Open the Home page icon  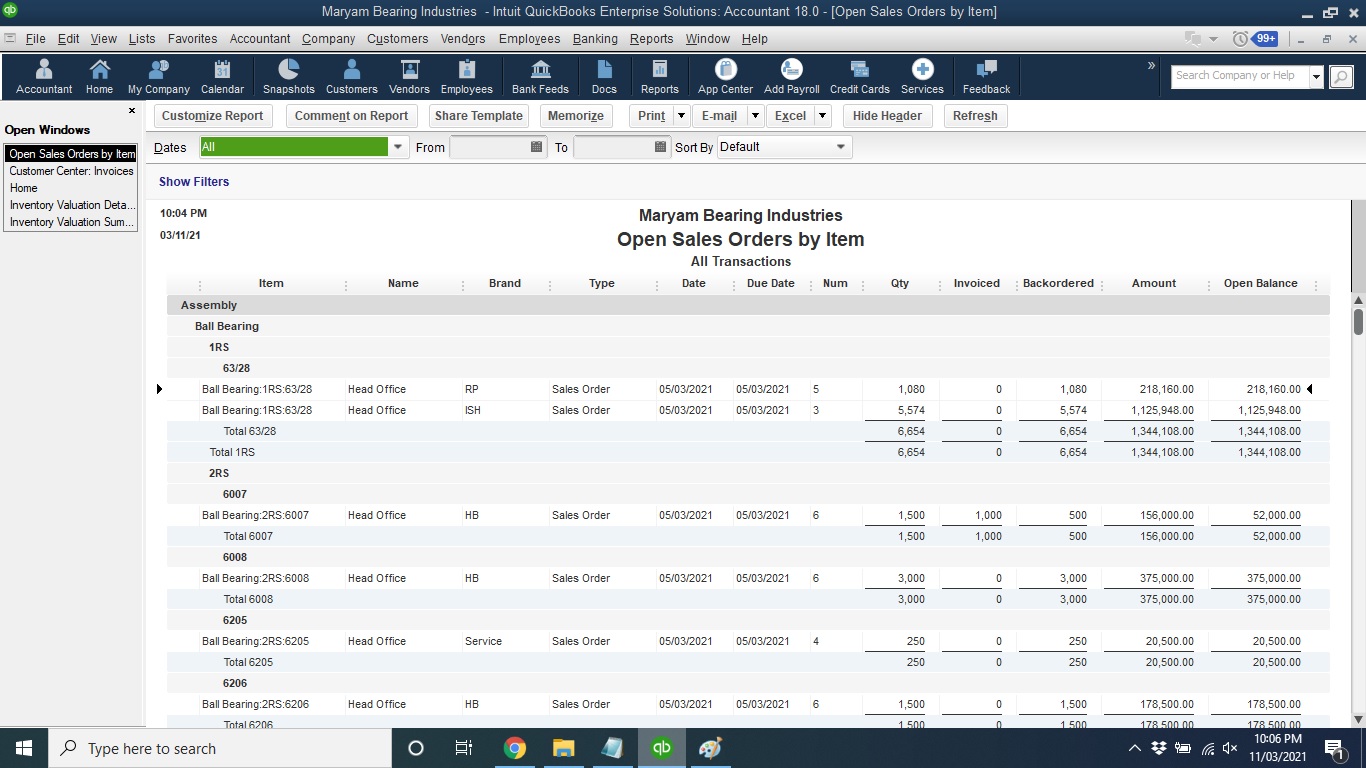(98, 75)
